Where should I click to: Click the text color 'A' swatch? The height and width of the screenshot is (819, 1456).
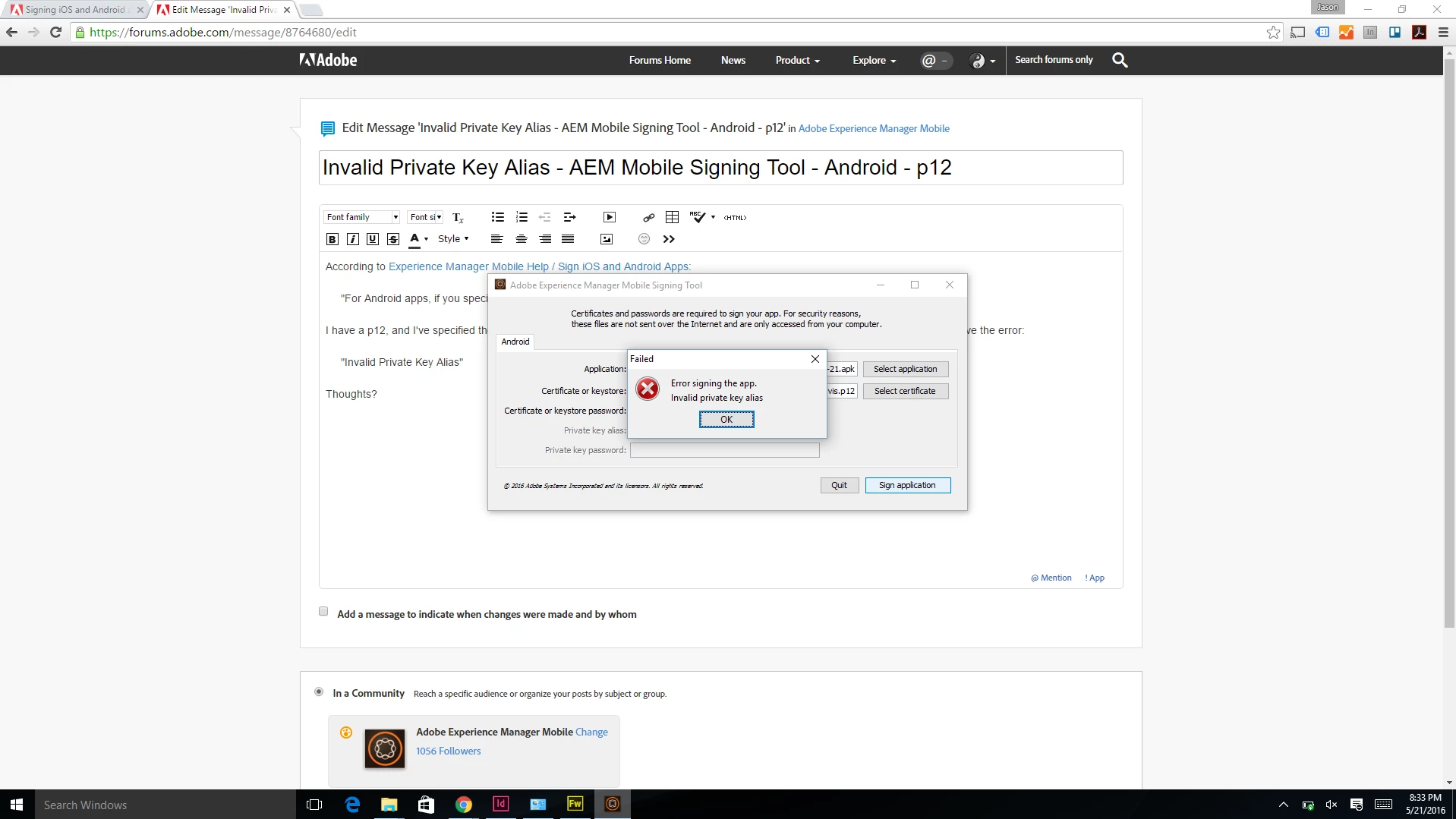(x=414, y=239)
